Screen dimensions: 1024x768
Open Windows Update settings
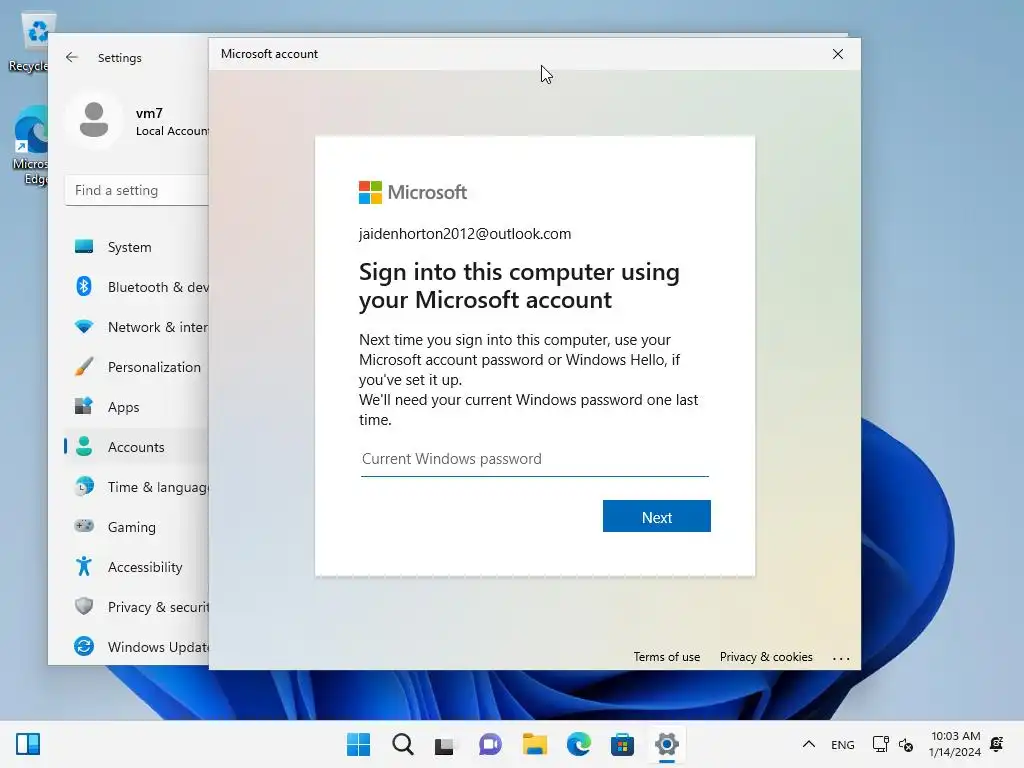coord(136,647)
